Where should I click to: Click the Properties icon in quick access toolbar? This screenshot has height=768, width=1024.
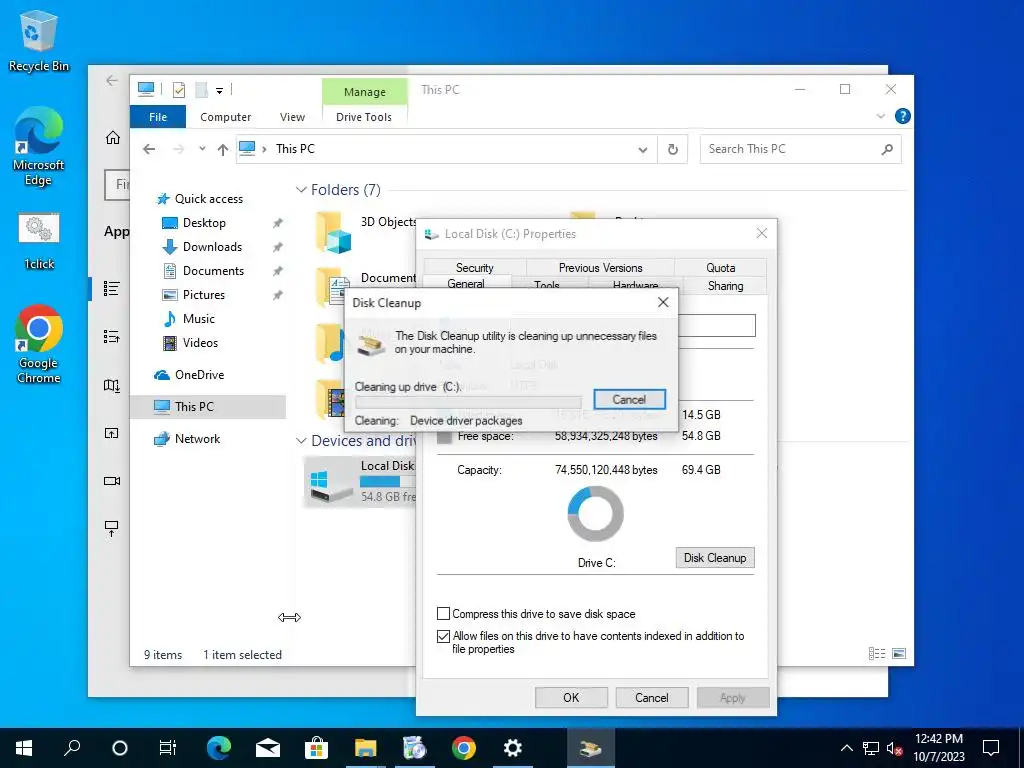pyautogui.click(x=178, y=89)
